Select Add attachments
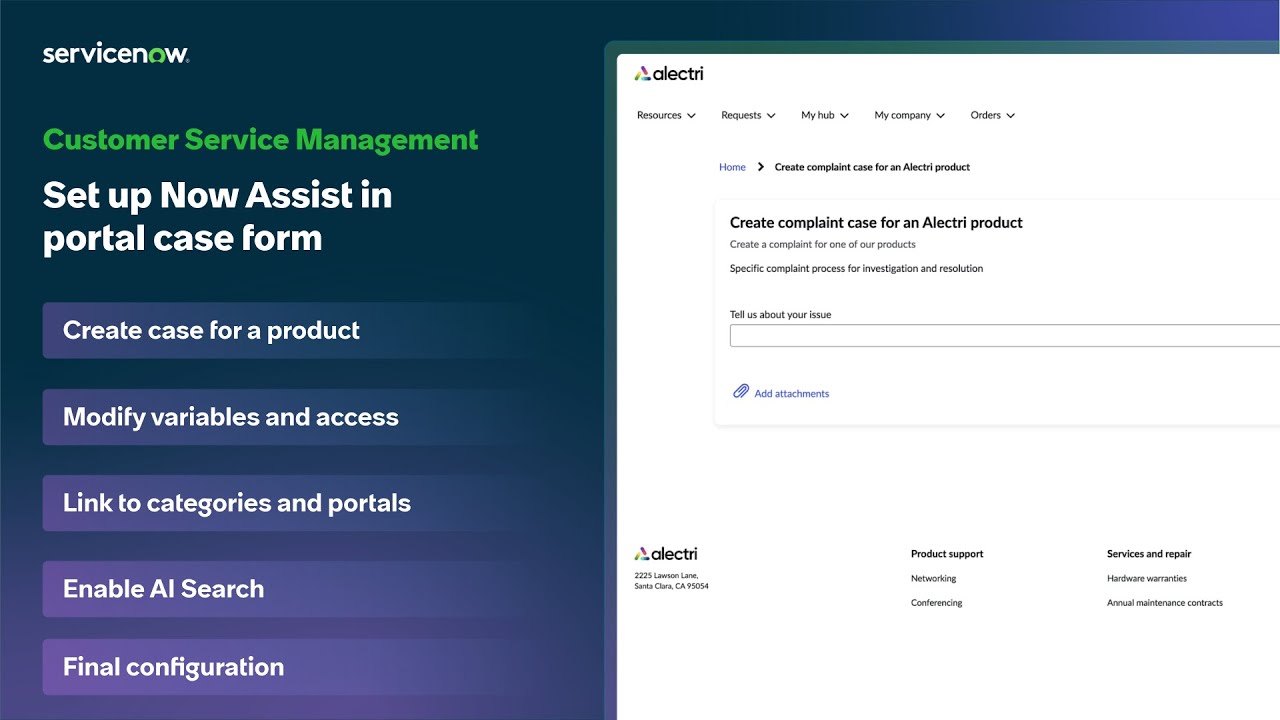Viewport: 1280px width, 720px height. click(x=791, y=393)
